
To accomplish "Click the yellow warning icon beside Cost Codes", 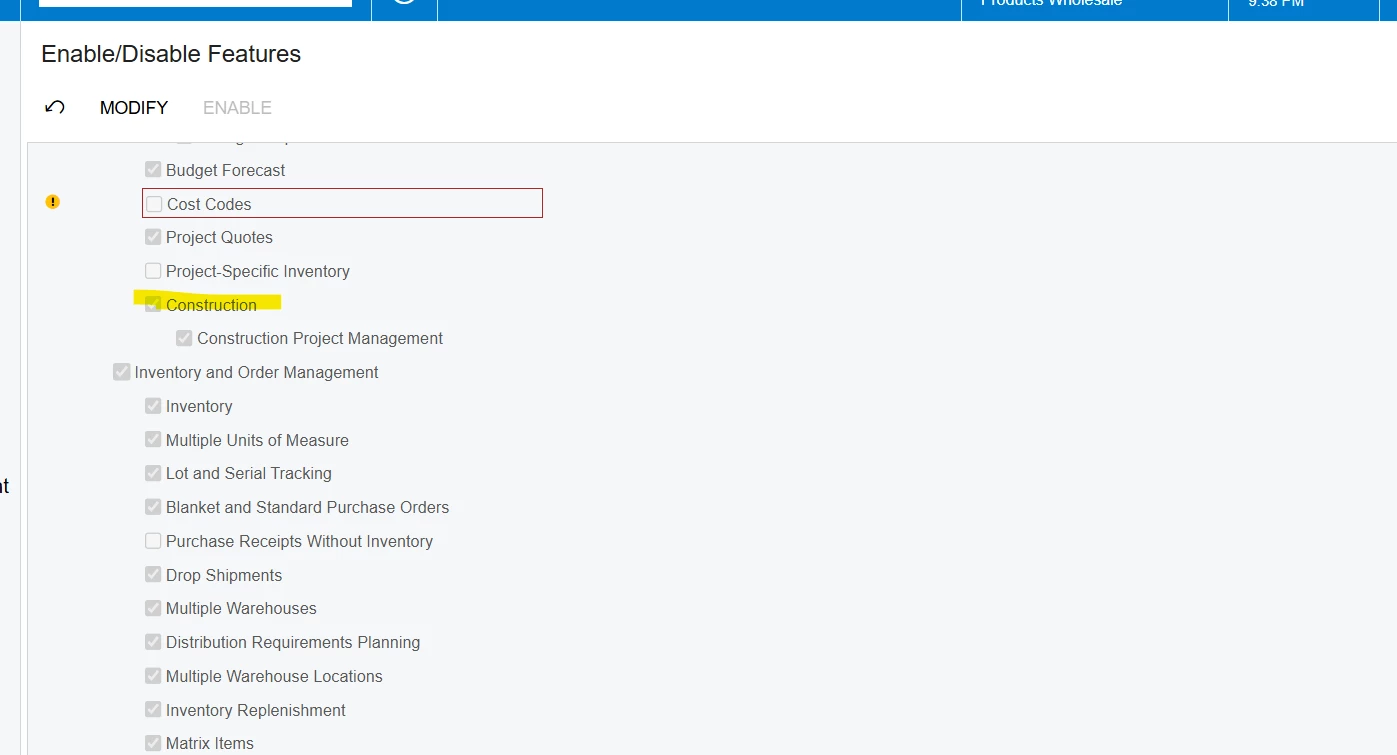I will [52, 201].
